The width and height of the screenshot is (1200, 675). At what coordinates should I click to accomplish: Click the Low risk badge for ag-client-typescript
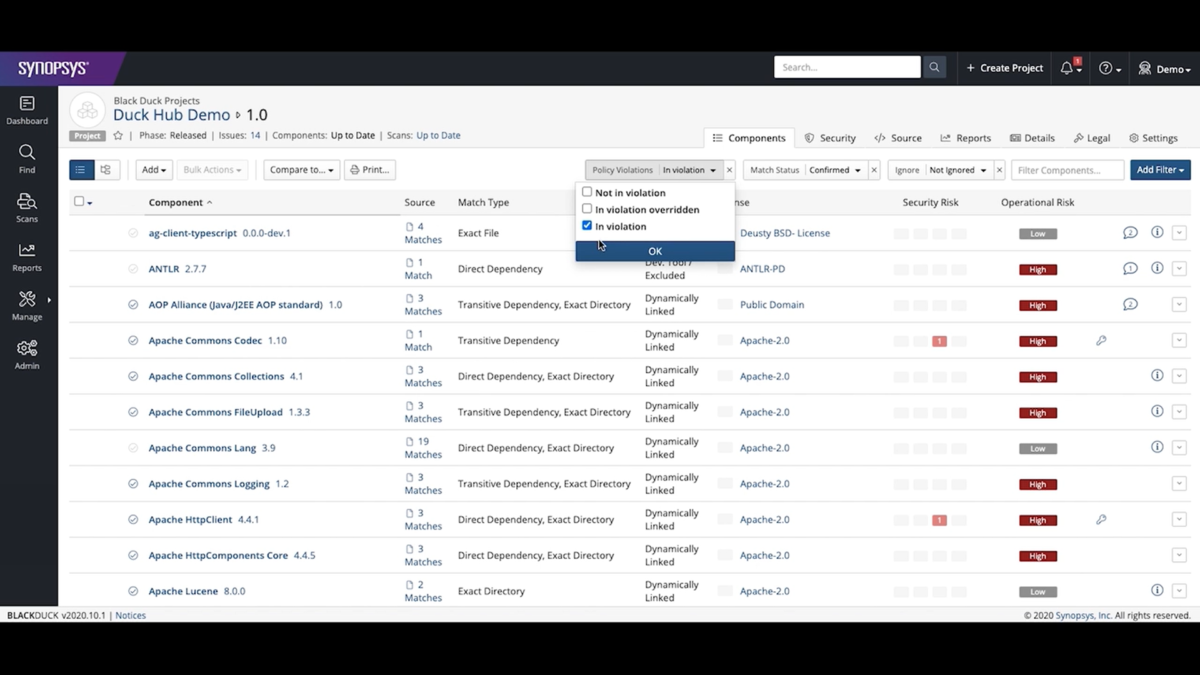[1038, 234]
